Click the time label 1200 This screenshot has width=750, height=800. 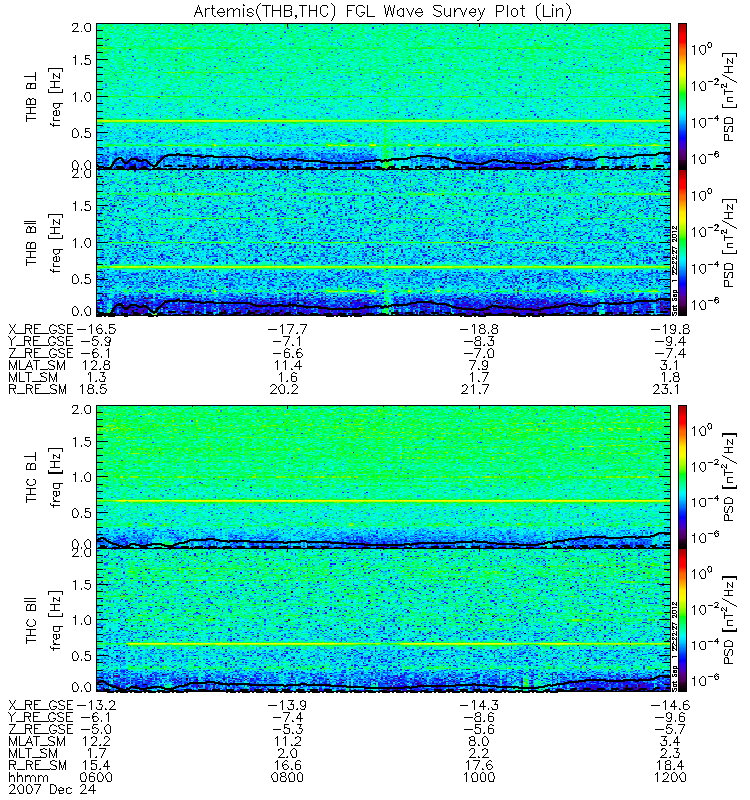(x=670, y=778)
